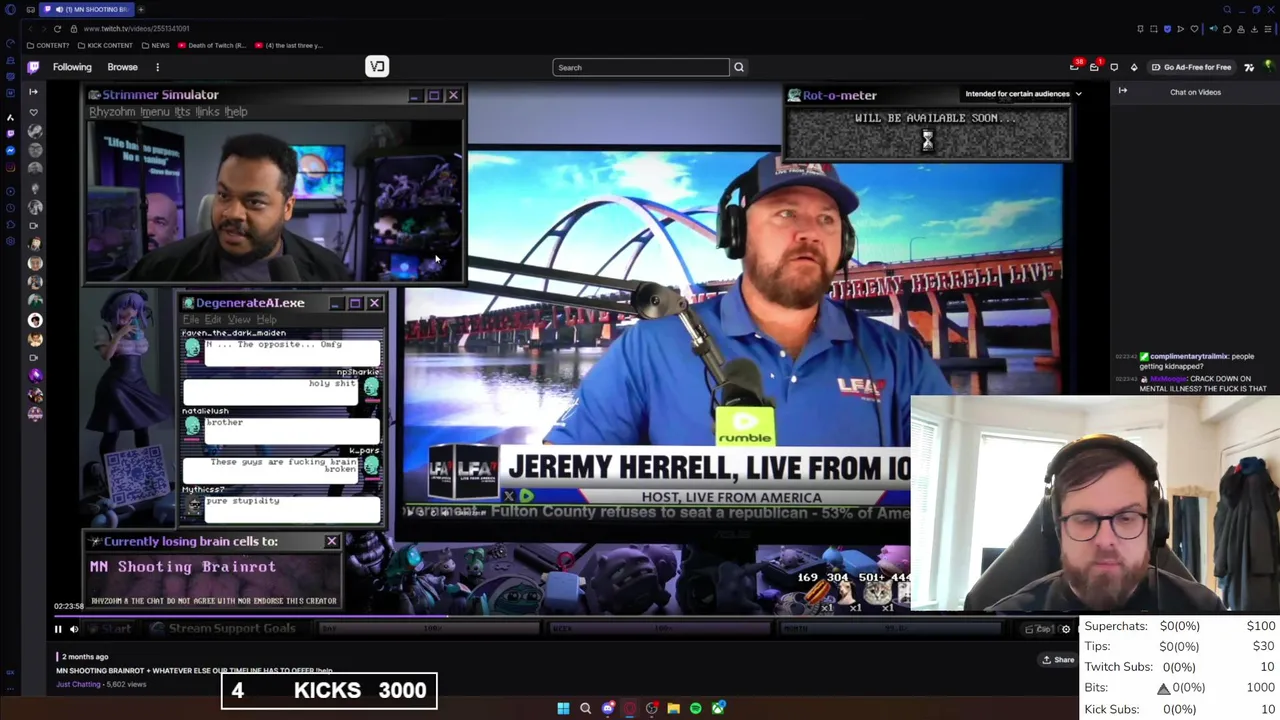Click the Just Chatting category link
1280x720 pixels.
coord(78,685)
